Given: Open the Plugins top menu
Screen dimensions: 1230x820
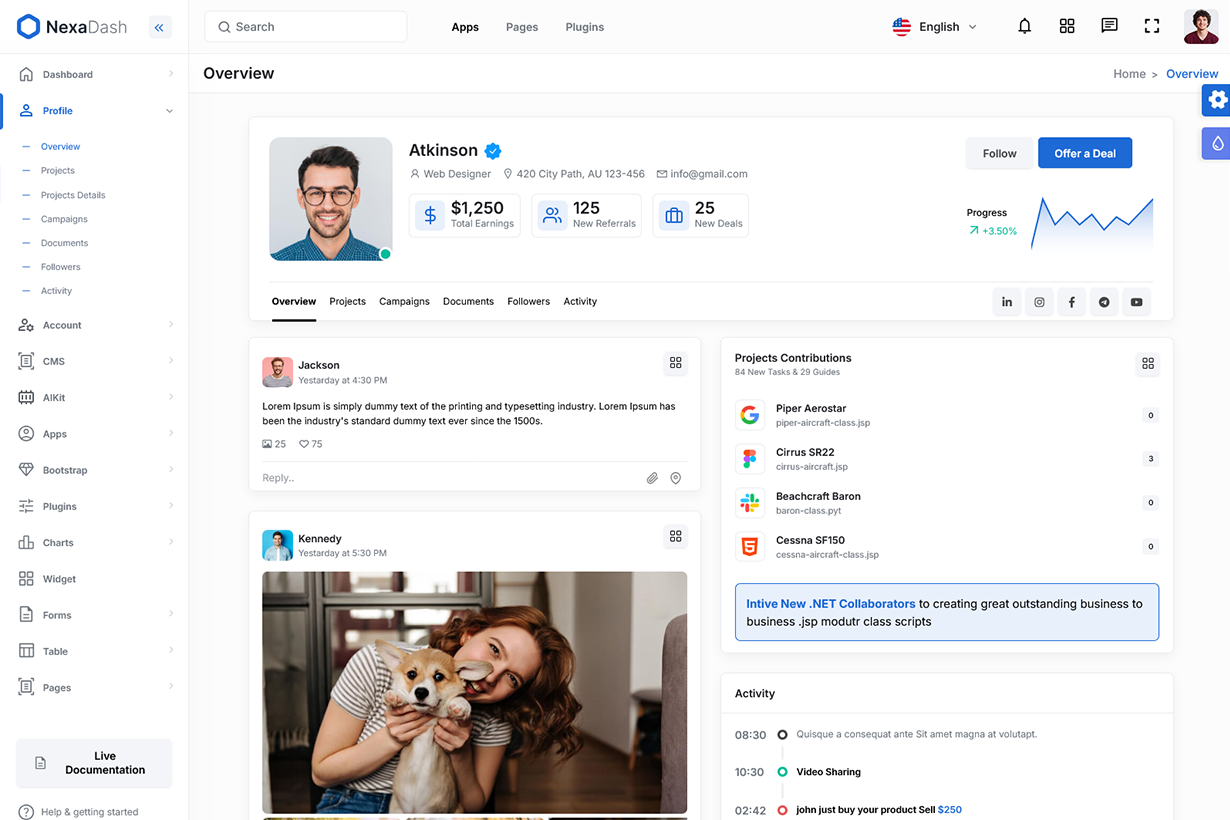Looking at the screenshot, I should click(584, 27).
